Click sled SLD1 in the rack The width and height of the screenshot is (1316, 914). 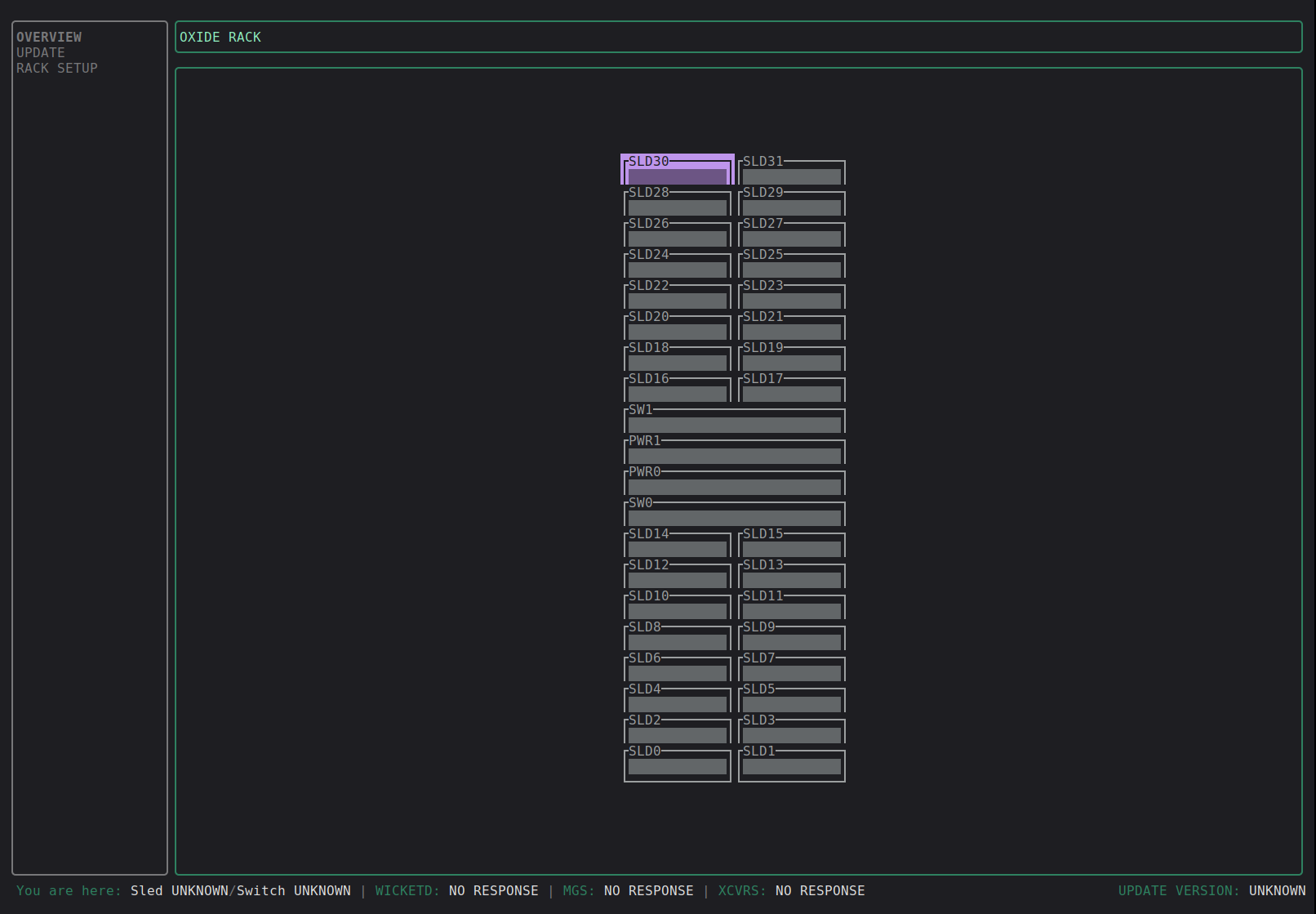click(791, 763)
